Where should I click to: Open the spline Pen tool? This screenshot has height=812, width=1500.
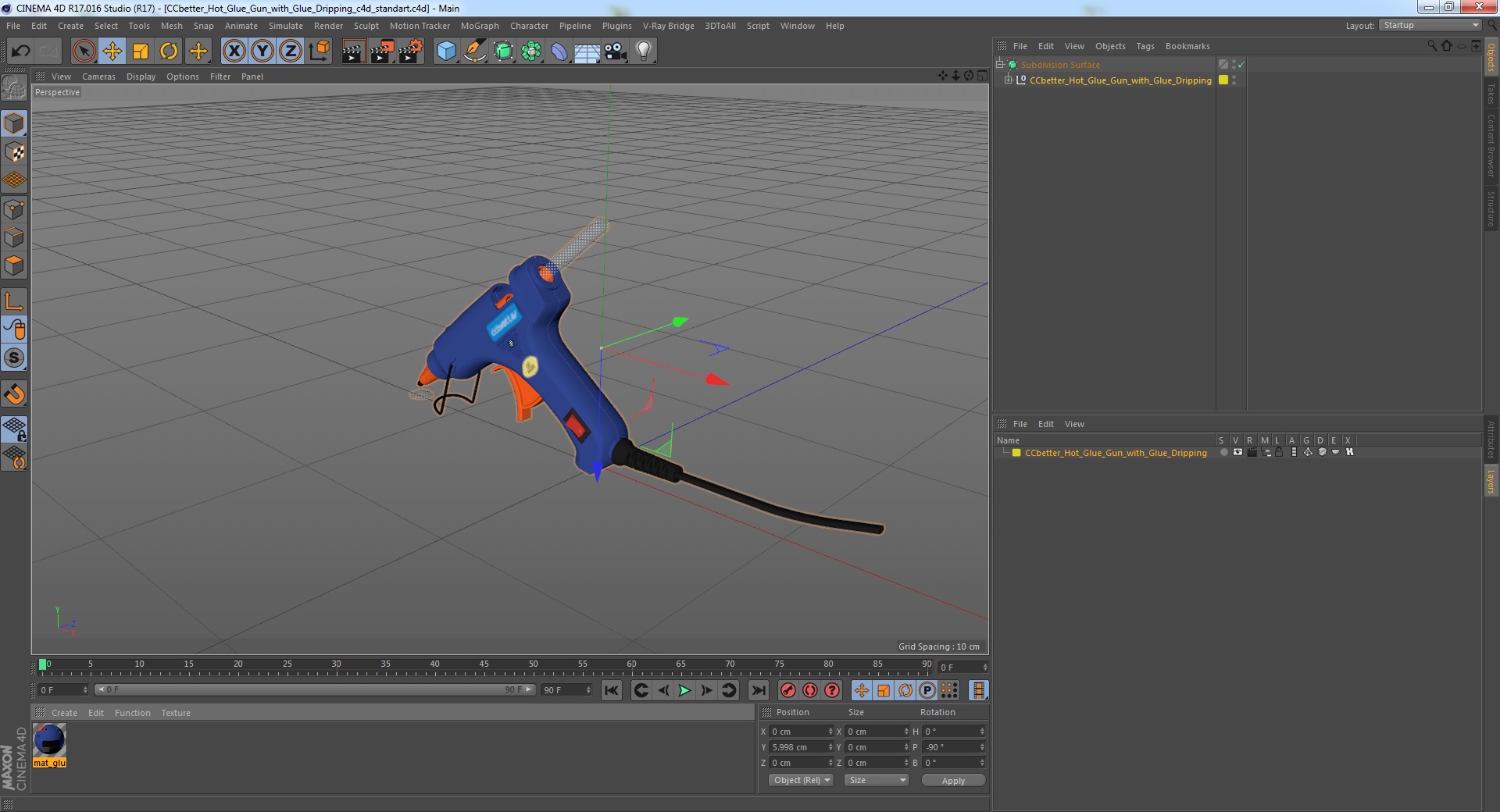474,52
